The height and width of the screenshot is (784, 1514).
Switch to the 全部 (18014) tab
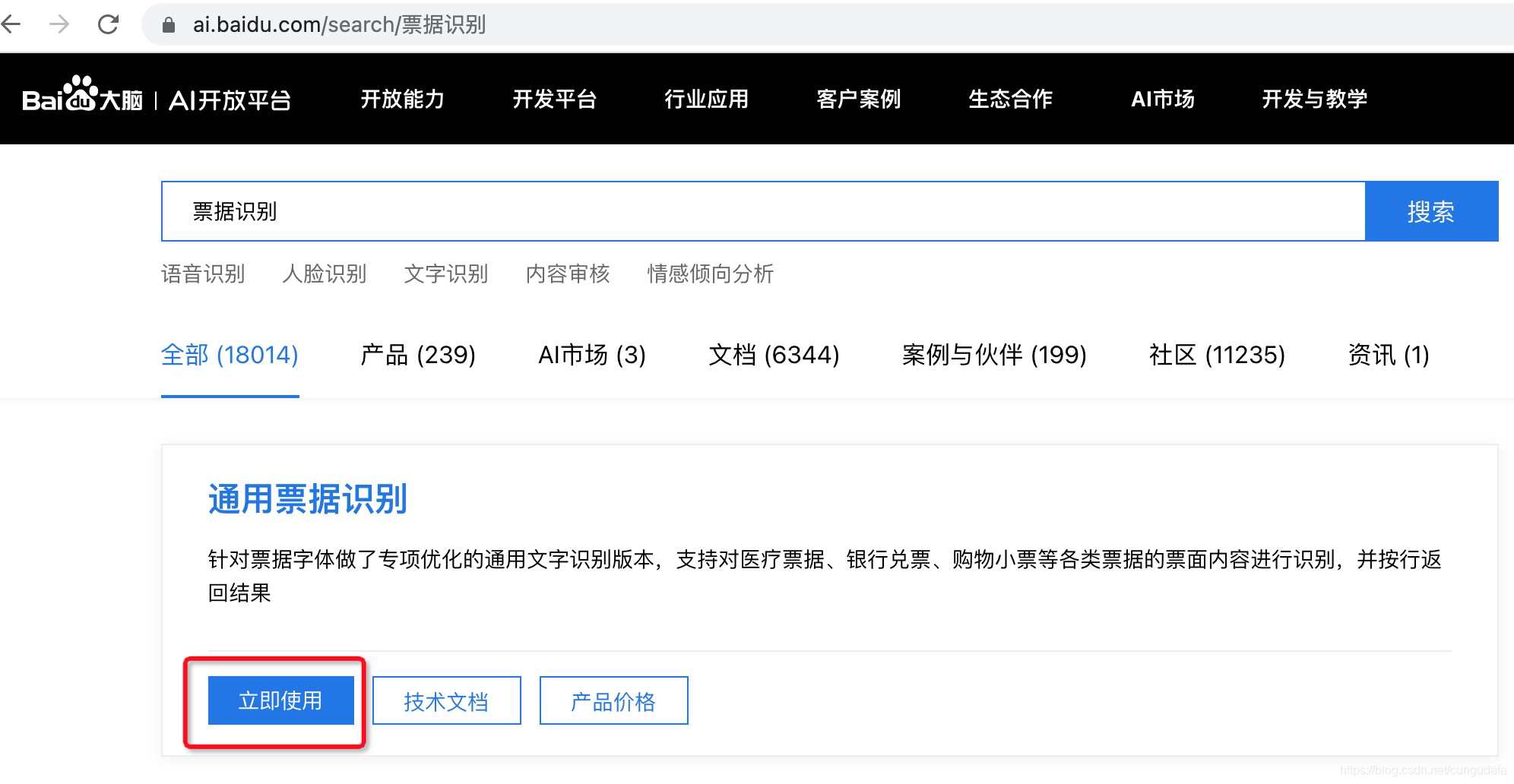pyautogui.click(x=230, y=355)
